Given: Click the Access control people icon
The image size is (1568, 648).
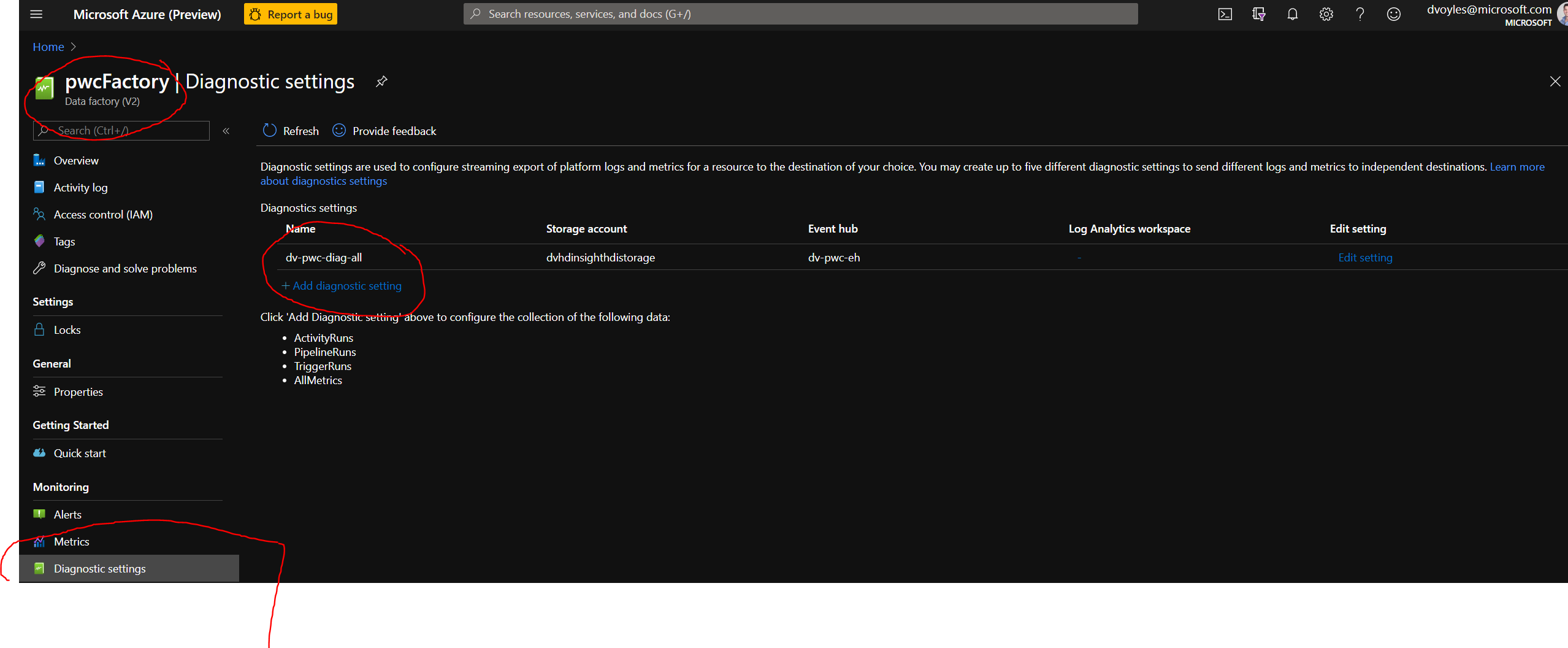Looking at the screenshot, I should 39,214.
